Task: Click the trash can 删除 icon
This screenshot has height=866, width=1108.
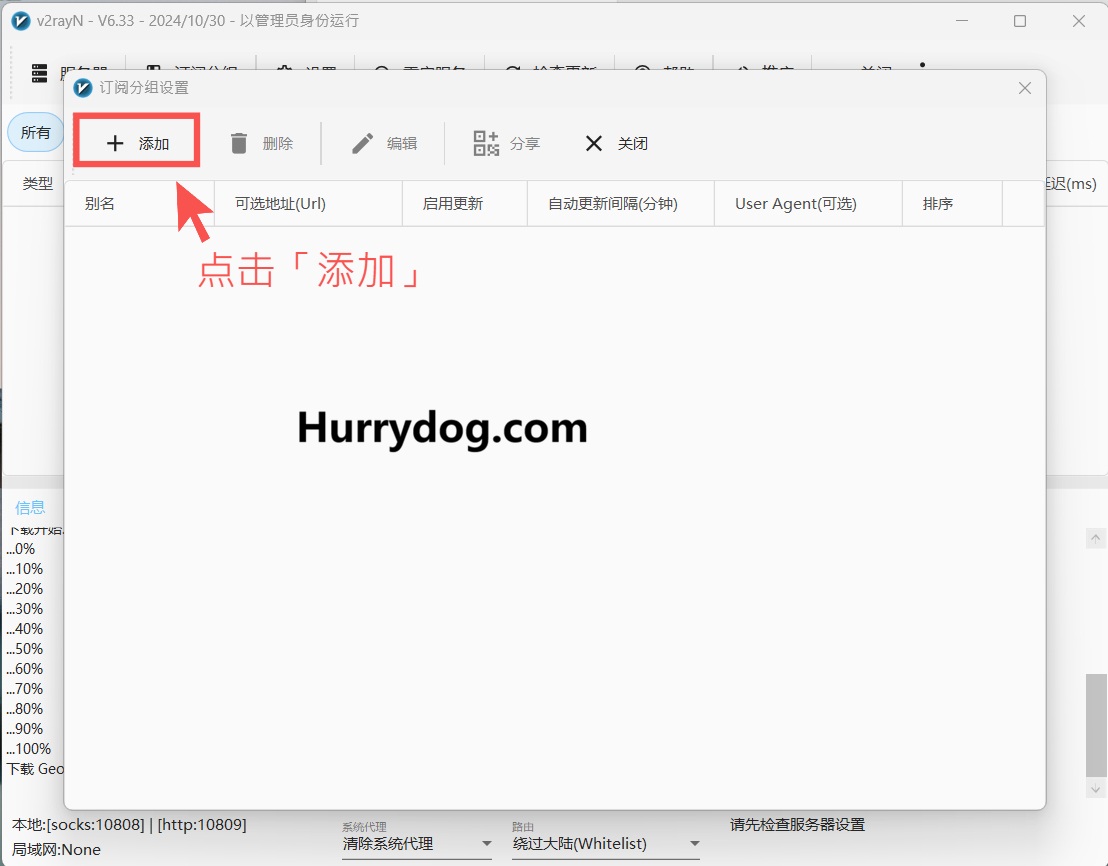Action: pos(239,143)
